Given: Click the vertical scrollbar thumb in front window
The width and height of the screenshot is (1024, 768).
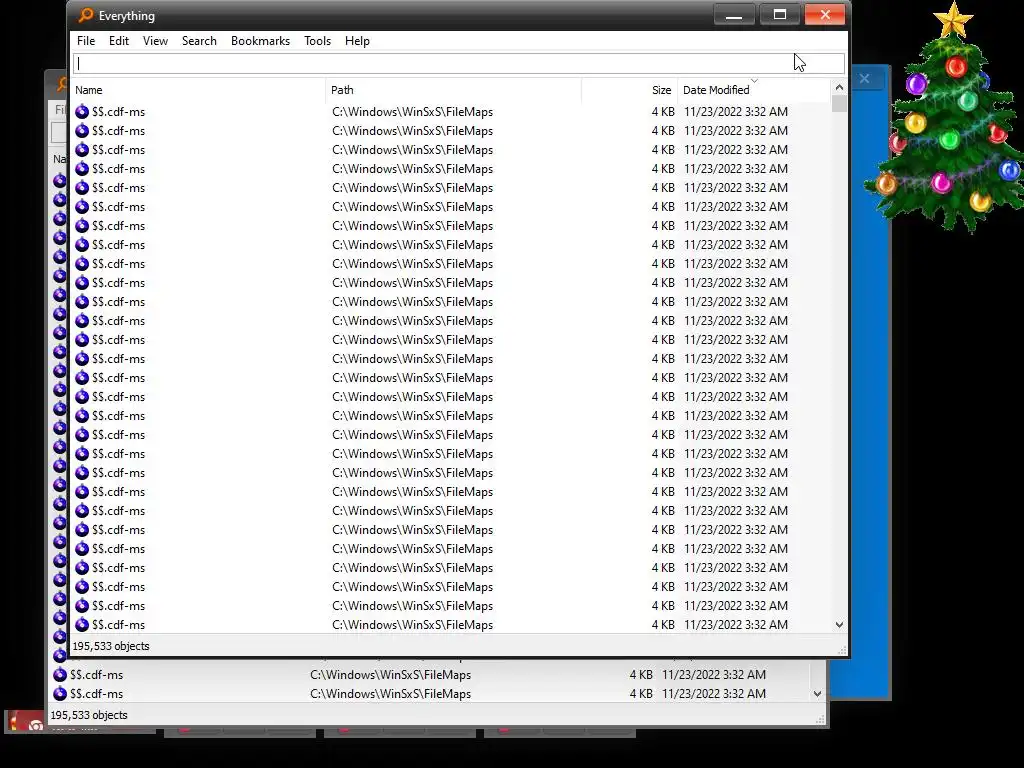Looking at the screenshot, I should (x=839, y=104).
